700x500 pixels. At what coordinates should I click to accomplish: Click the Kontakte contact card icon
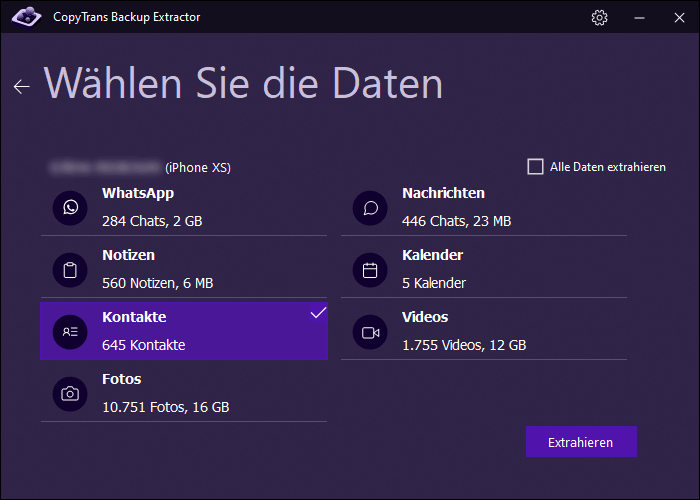(70, 332)
